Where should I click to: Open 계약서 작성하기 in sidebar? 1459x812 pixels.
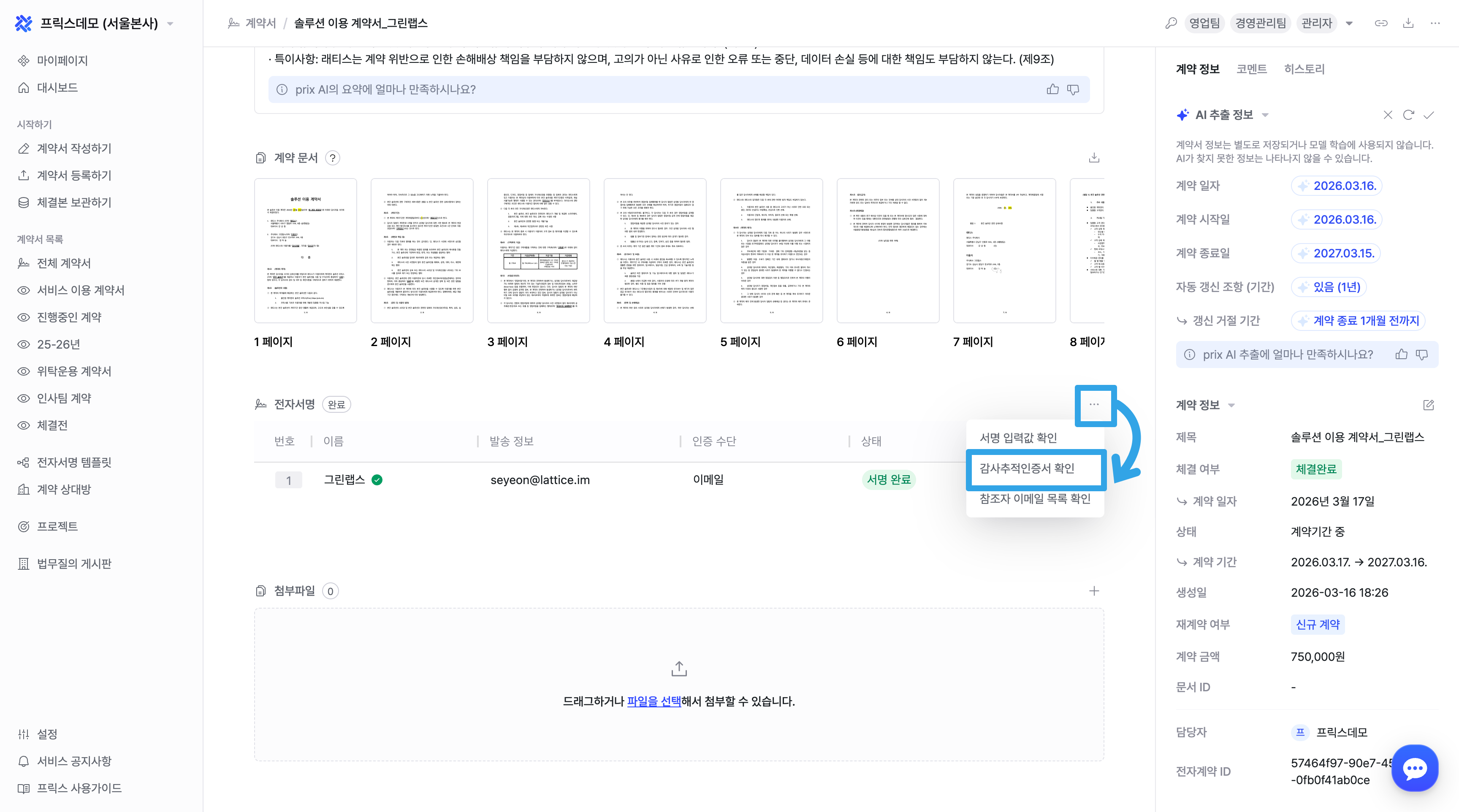point(73,149)
